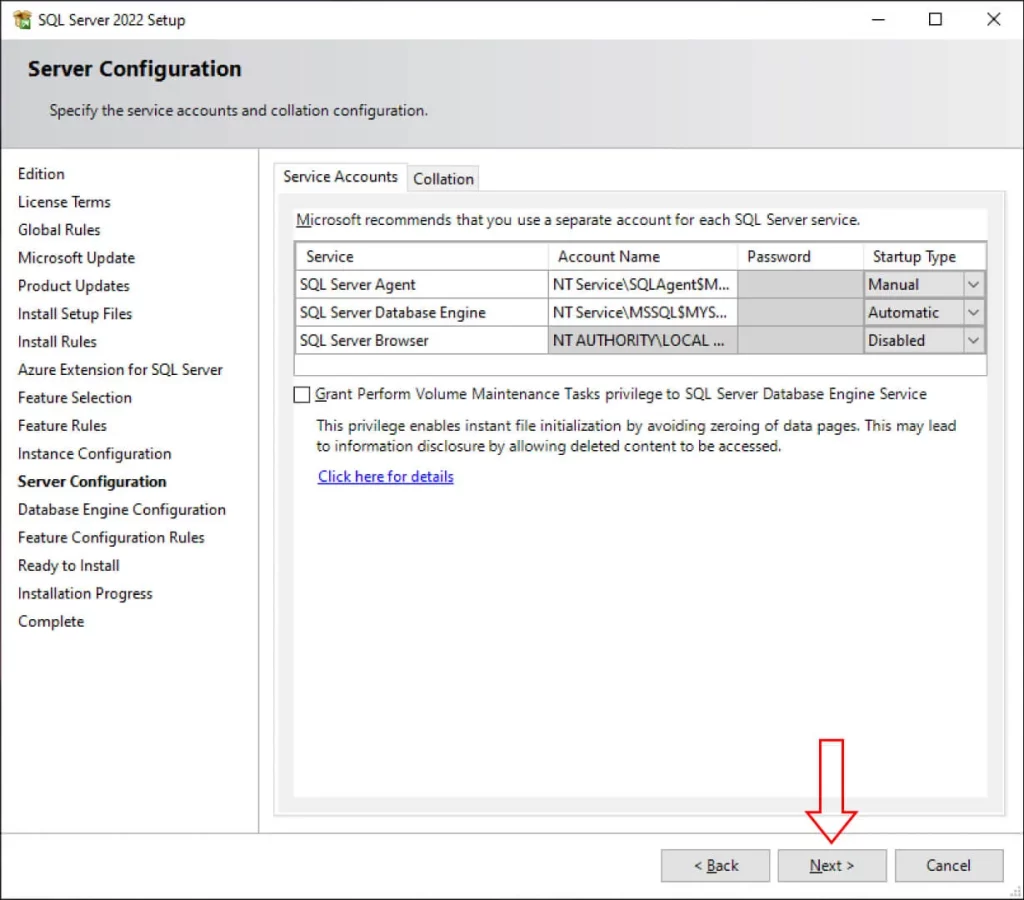Enable Grant Perform Volume Maintenance Tasks privilege
Screen dimensions: 1024x900
click(x=301, y=394)
